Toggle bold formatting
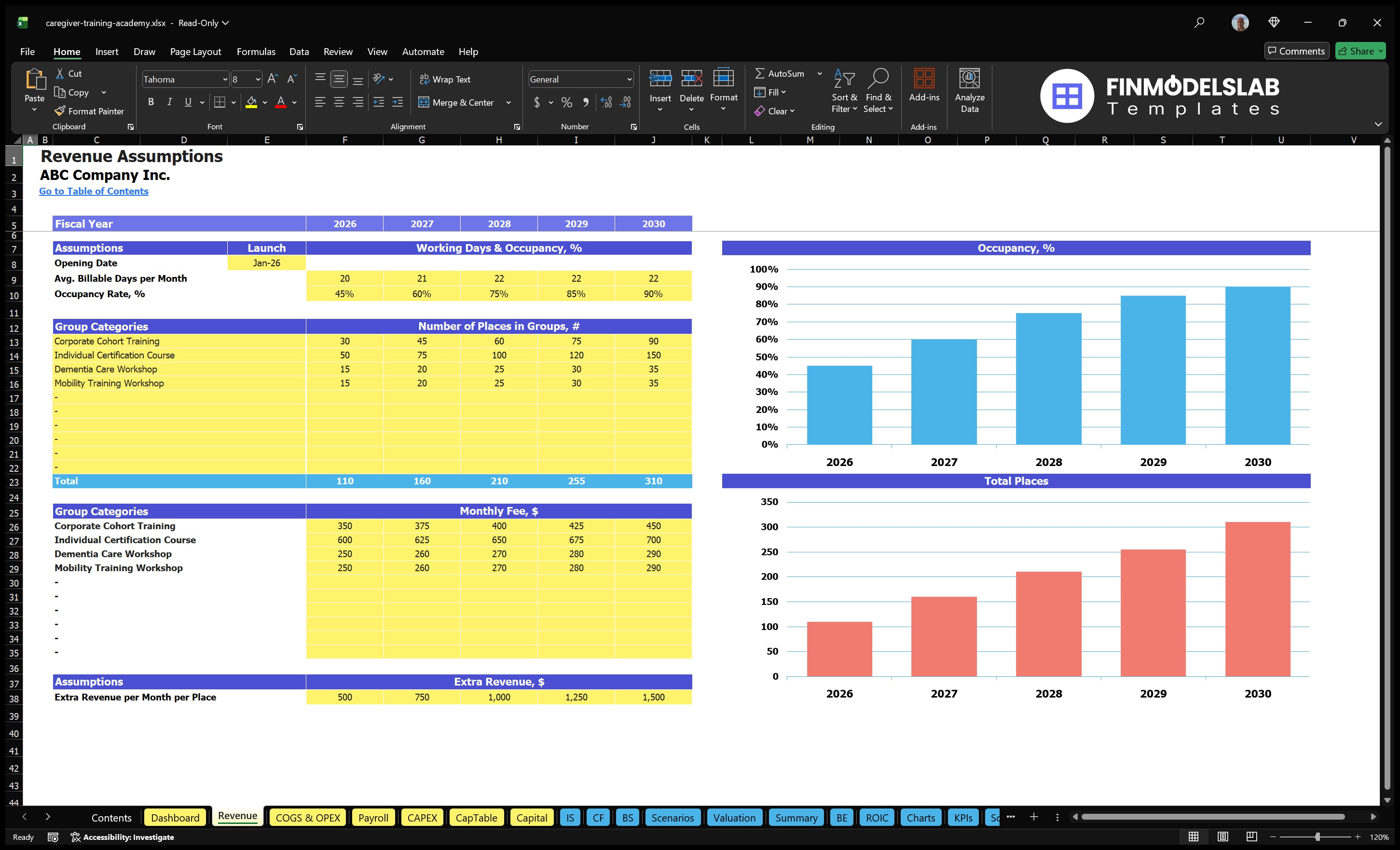 (151, 102)
